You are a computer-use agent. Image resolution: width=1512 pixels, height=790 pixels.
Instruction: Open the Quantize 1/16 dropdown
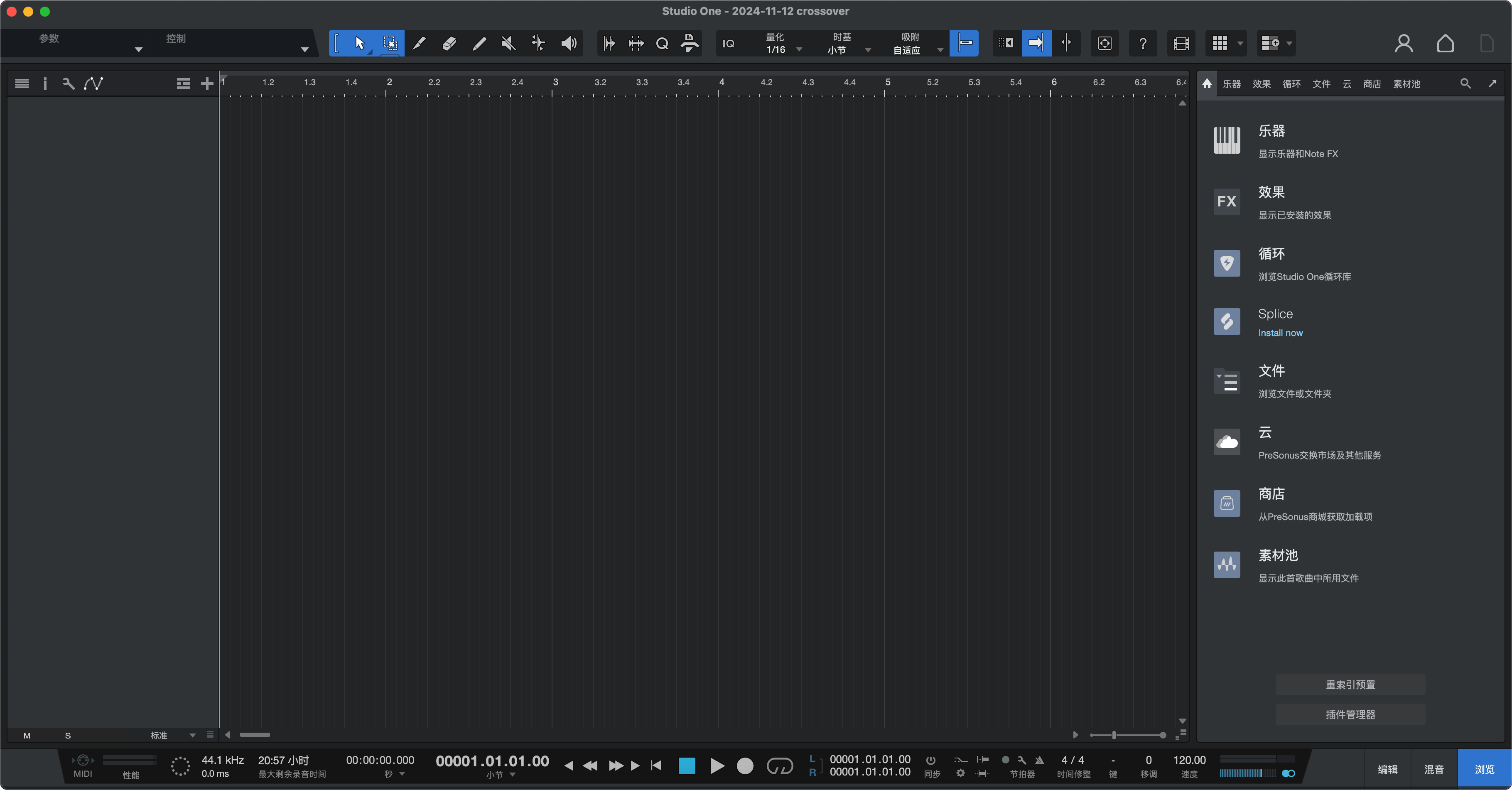(x=783, y=44)
